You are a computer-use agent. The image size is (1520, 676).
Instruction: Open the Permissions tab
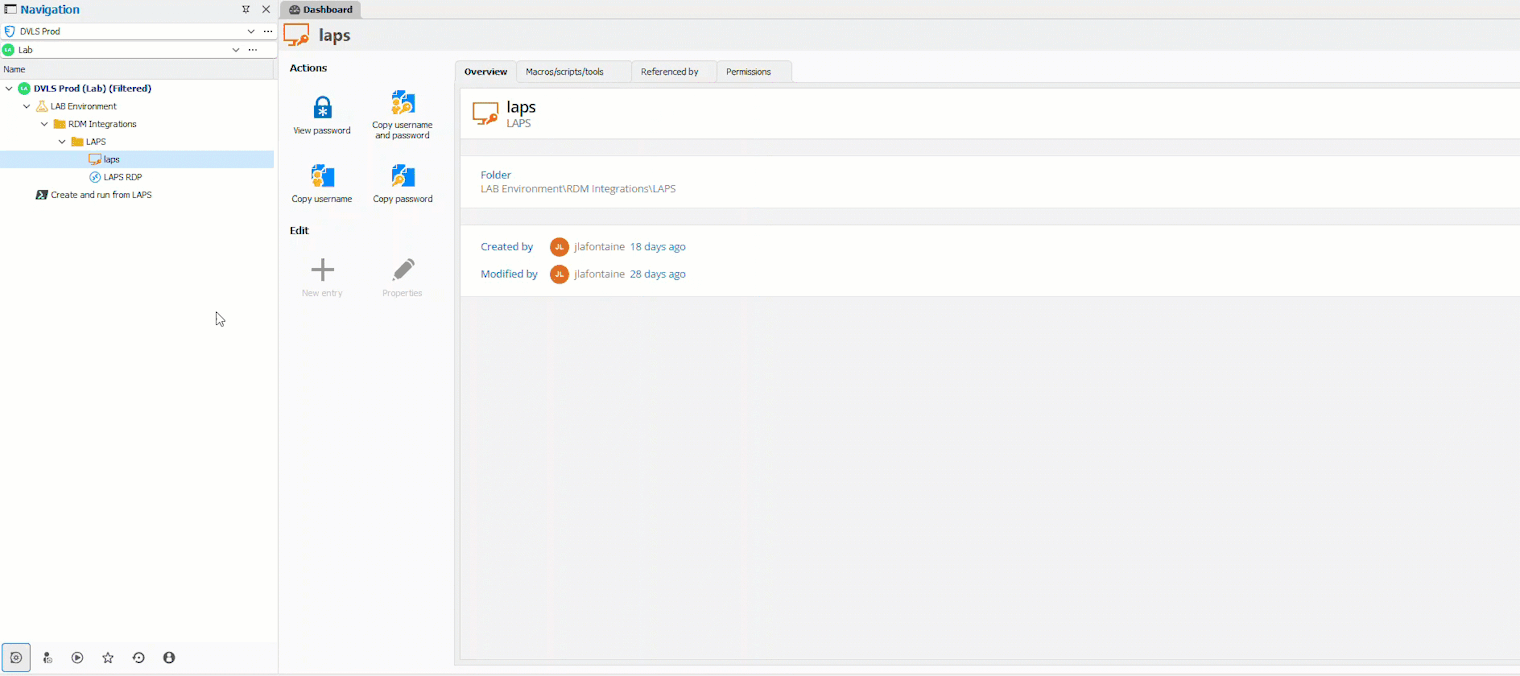[748, 72]
